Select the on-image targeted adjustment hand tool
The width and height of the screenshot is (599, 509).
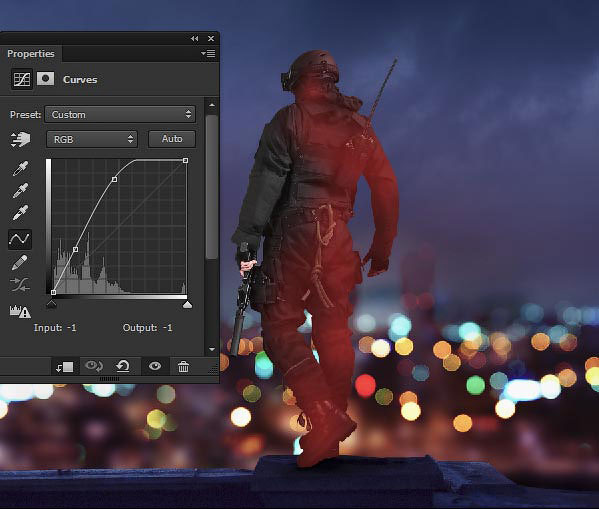20,139
